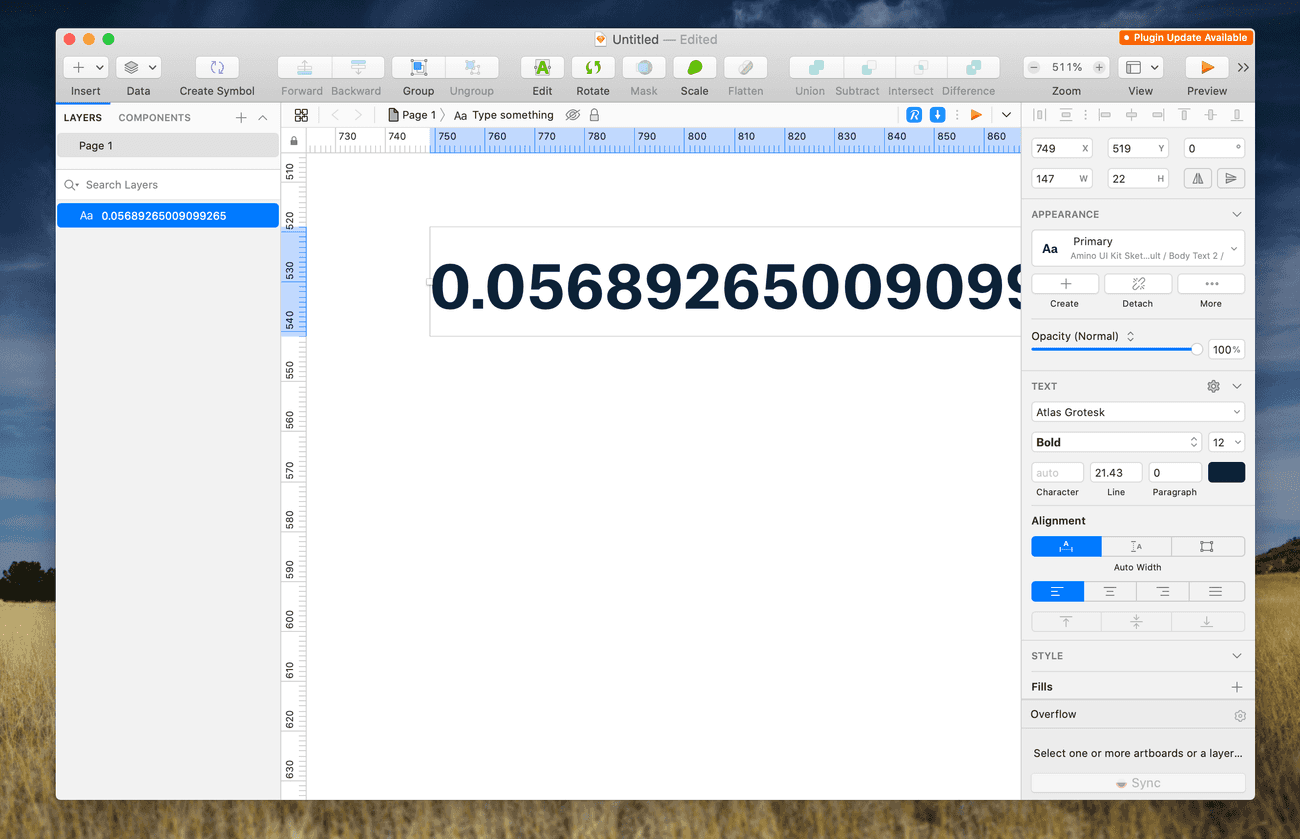Select the Rotate tool in toolbar
Screen dimensions: 1300x839
tap(593, 68)
